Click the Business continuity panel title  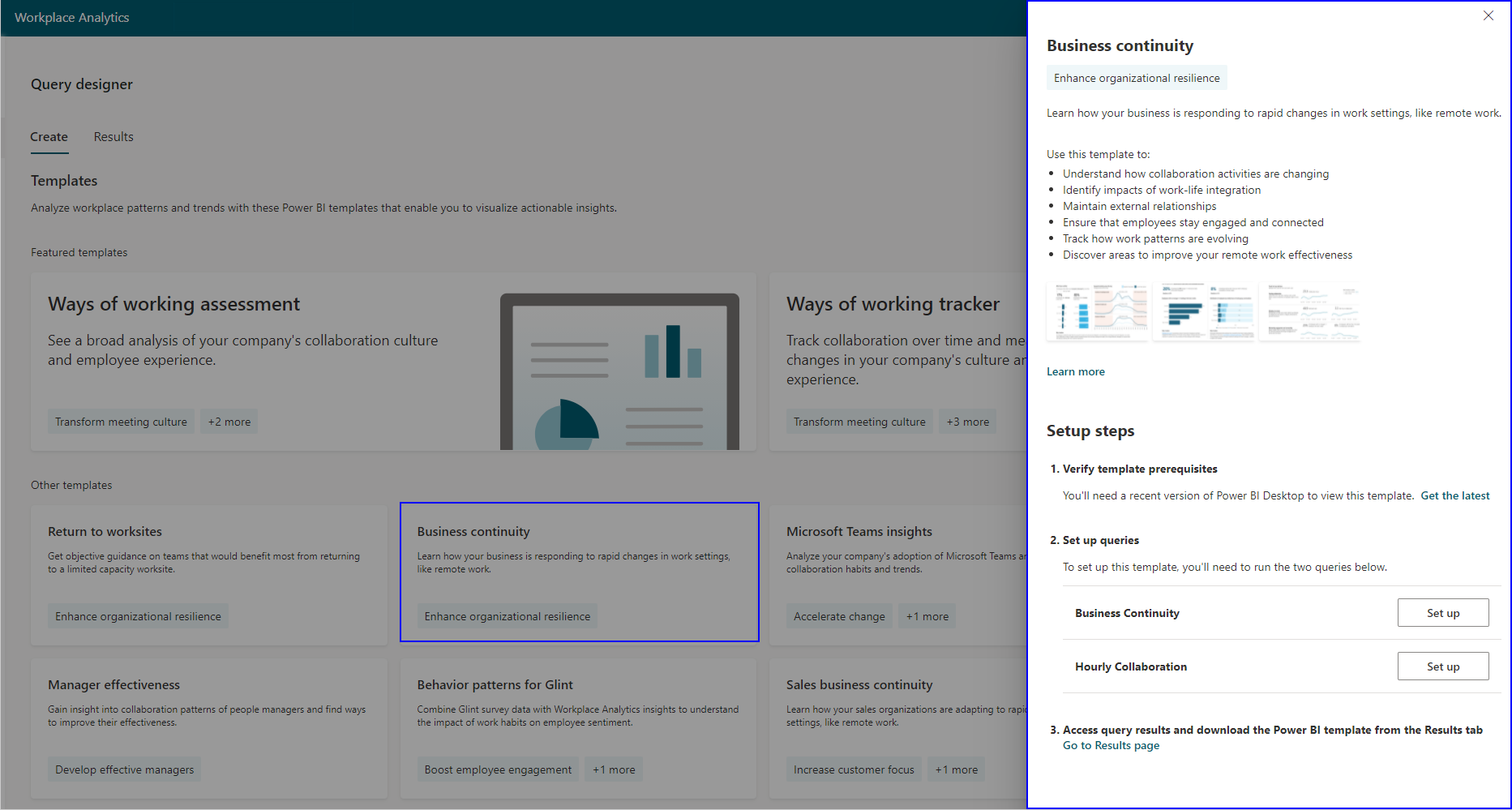pyautogui.click(x=1120, y=46)
